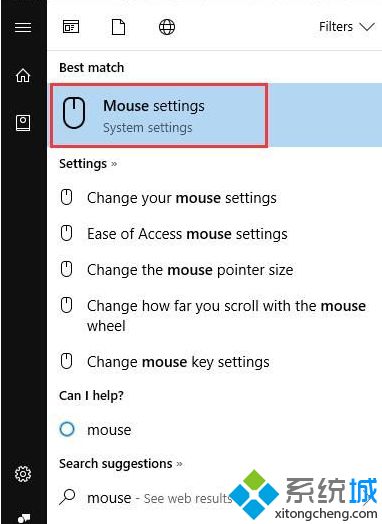Select Change your mouse settings

point(216,198)
